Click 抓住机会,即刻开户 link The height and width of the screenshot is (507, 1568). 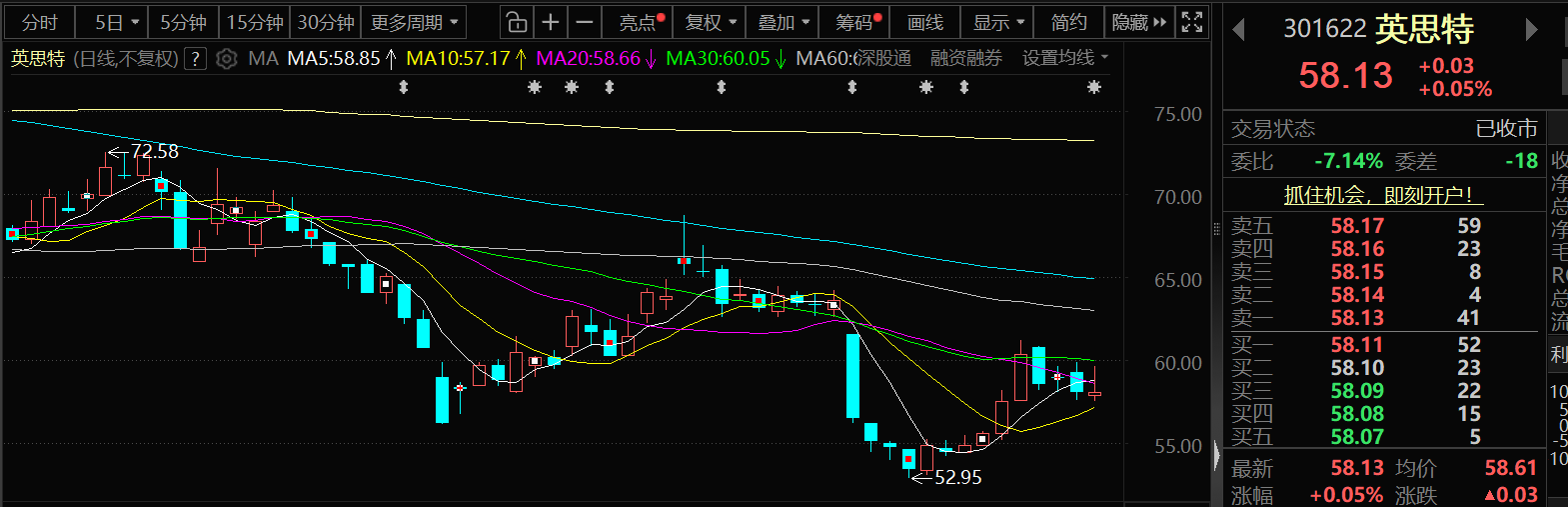[1377, 195]
